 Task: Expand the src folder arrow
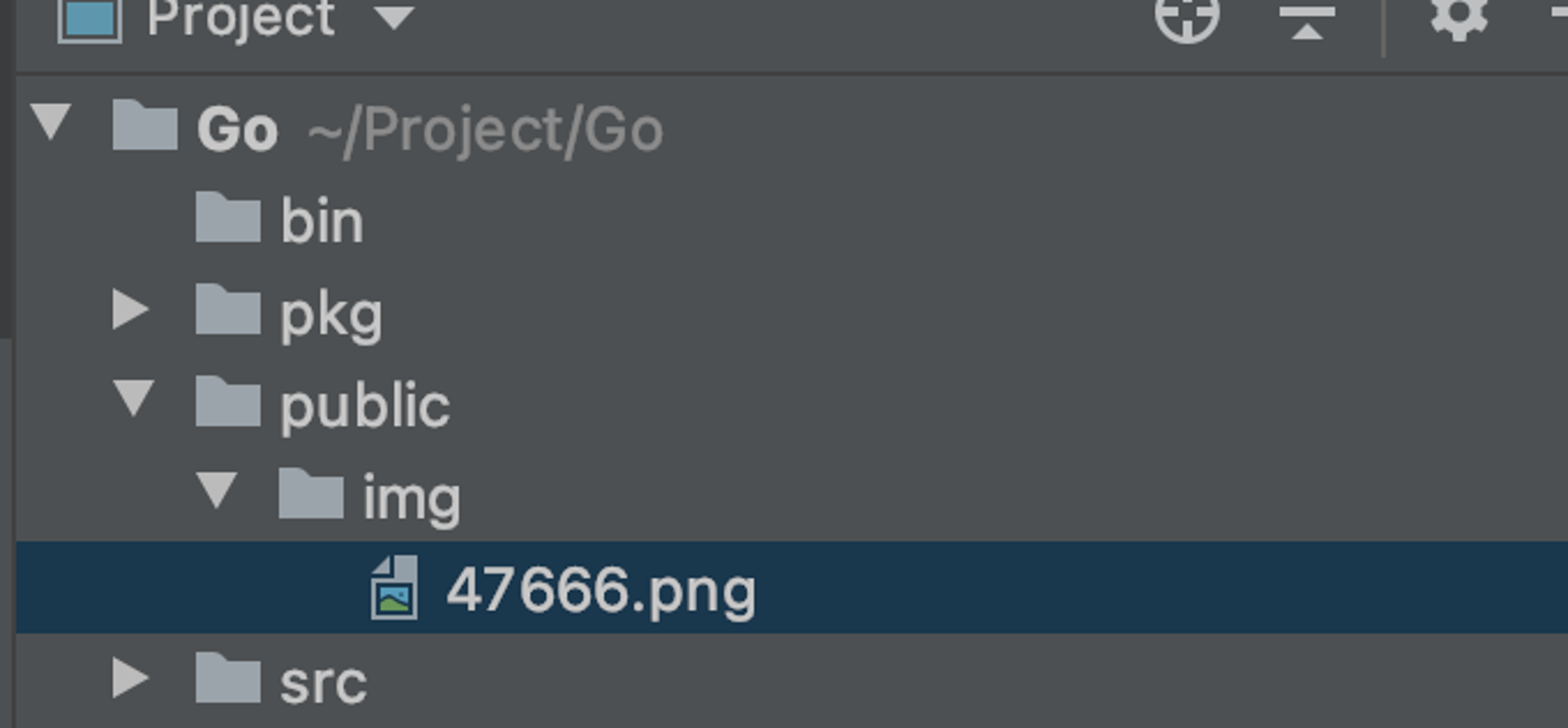point(130,677)
